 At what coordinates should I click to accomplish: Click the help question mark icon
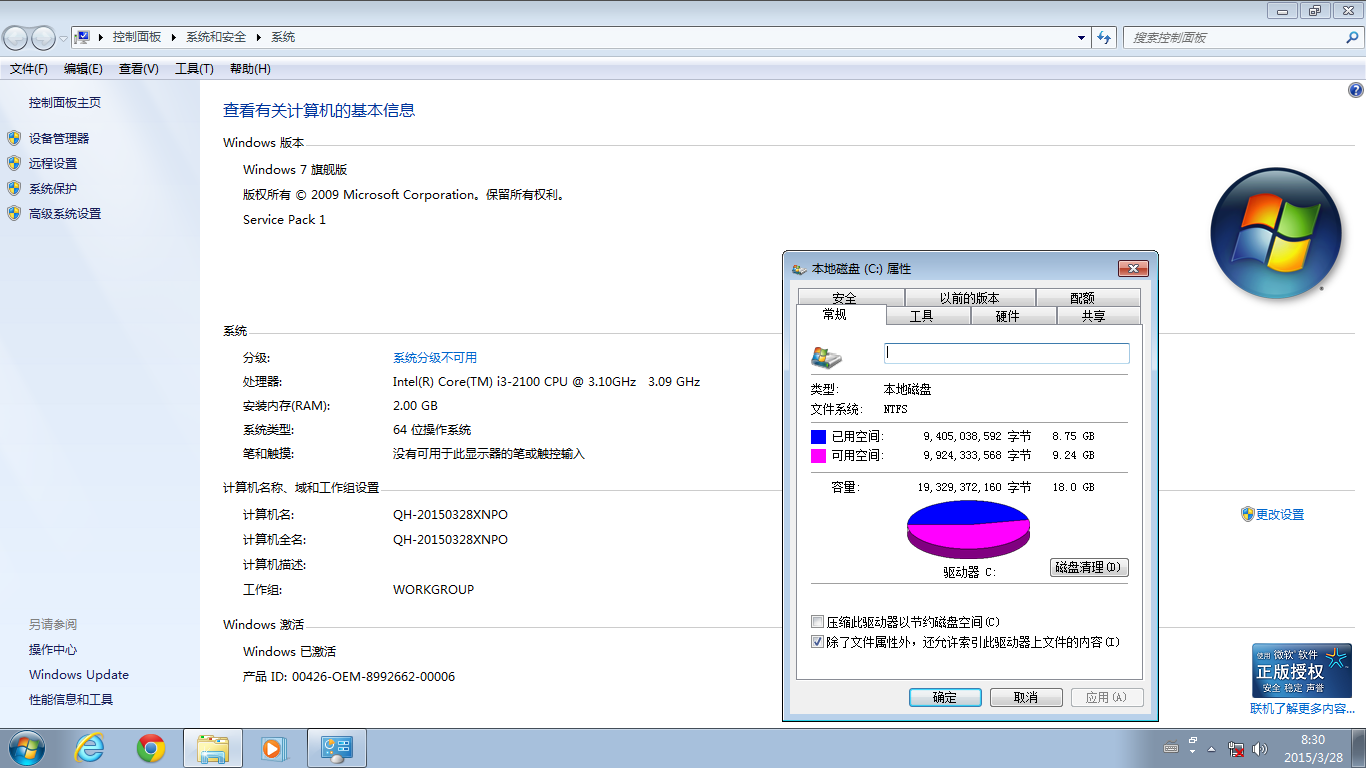coord(1356,90)
